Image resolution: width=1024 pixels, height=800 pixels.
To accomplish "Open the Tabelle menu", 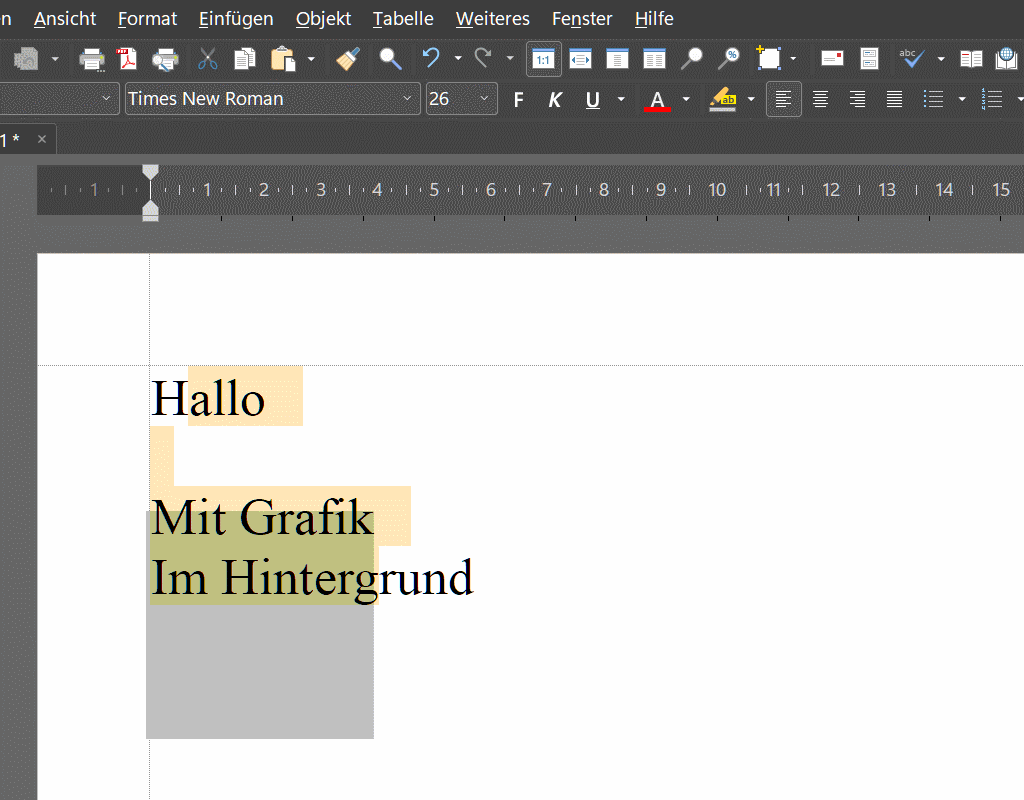I will (403, 19).
